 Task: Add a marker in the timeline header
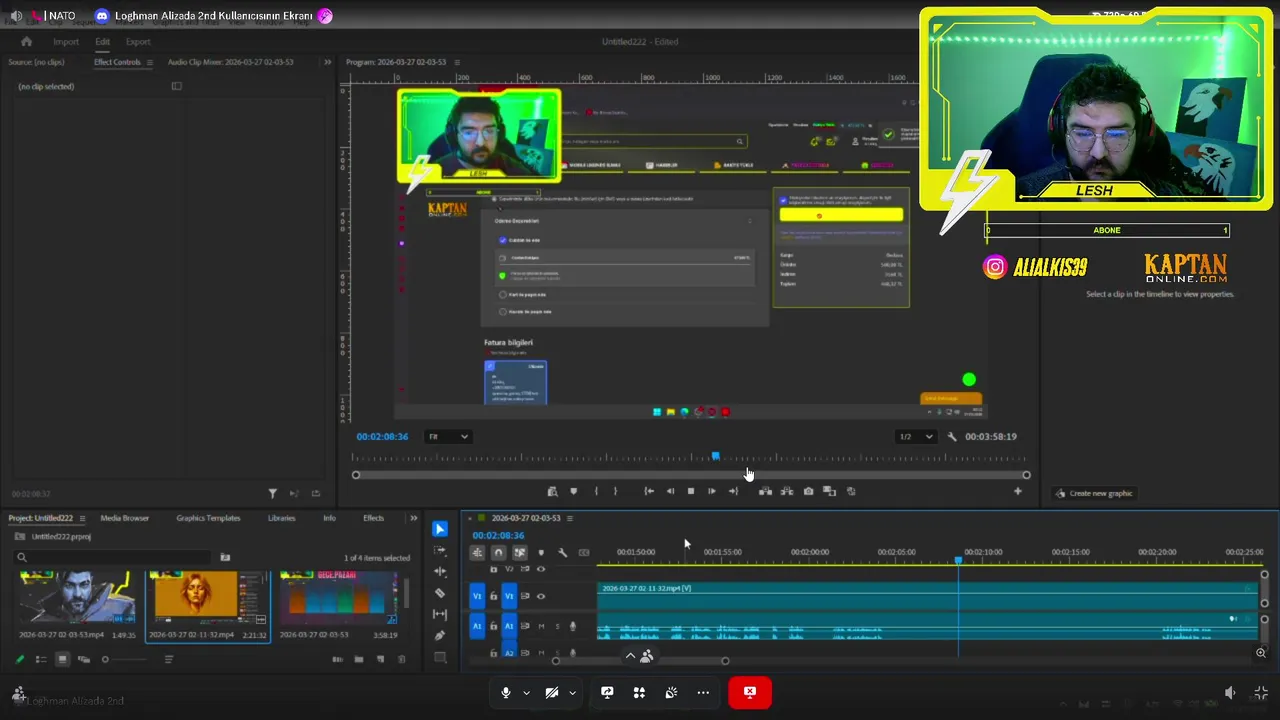tap(541, 552)
